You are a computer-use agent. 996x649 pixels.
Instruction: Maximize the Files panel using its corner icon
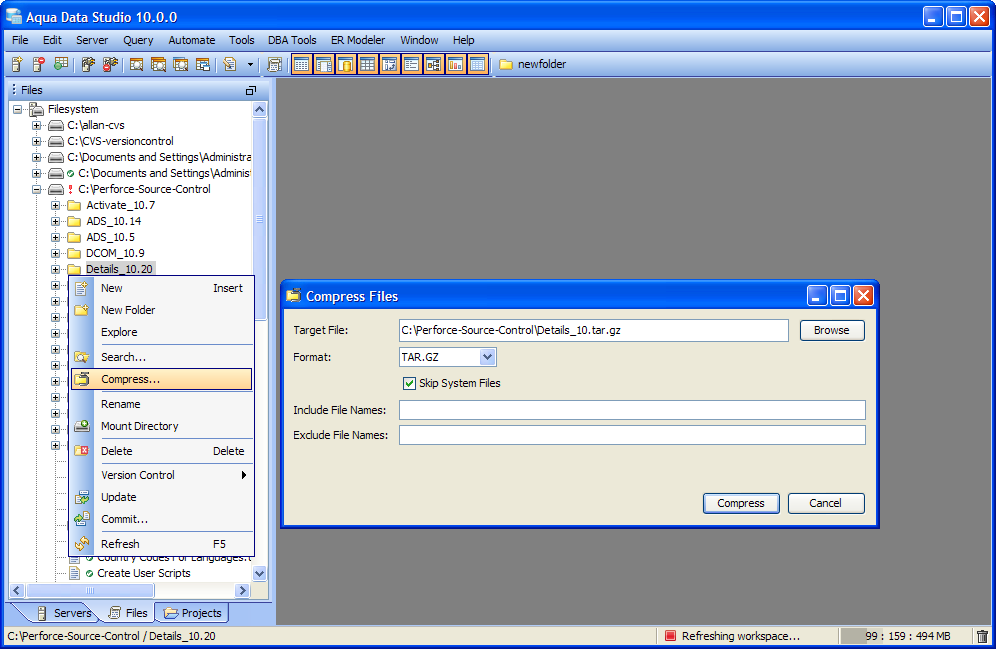[251, 91]
